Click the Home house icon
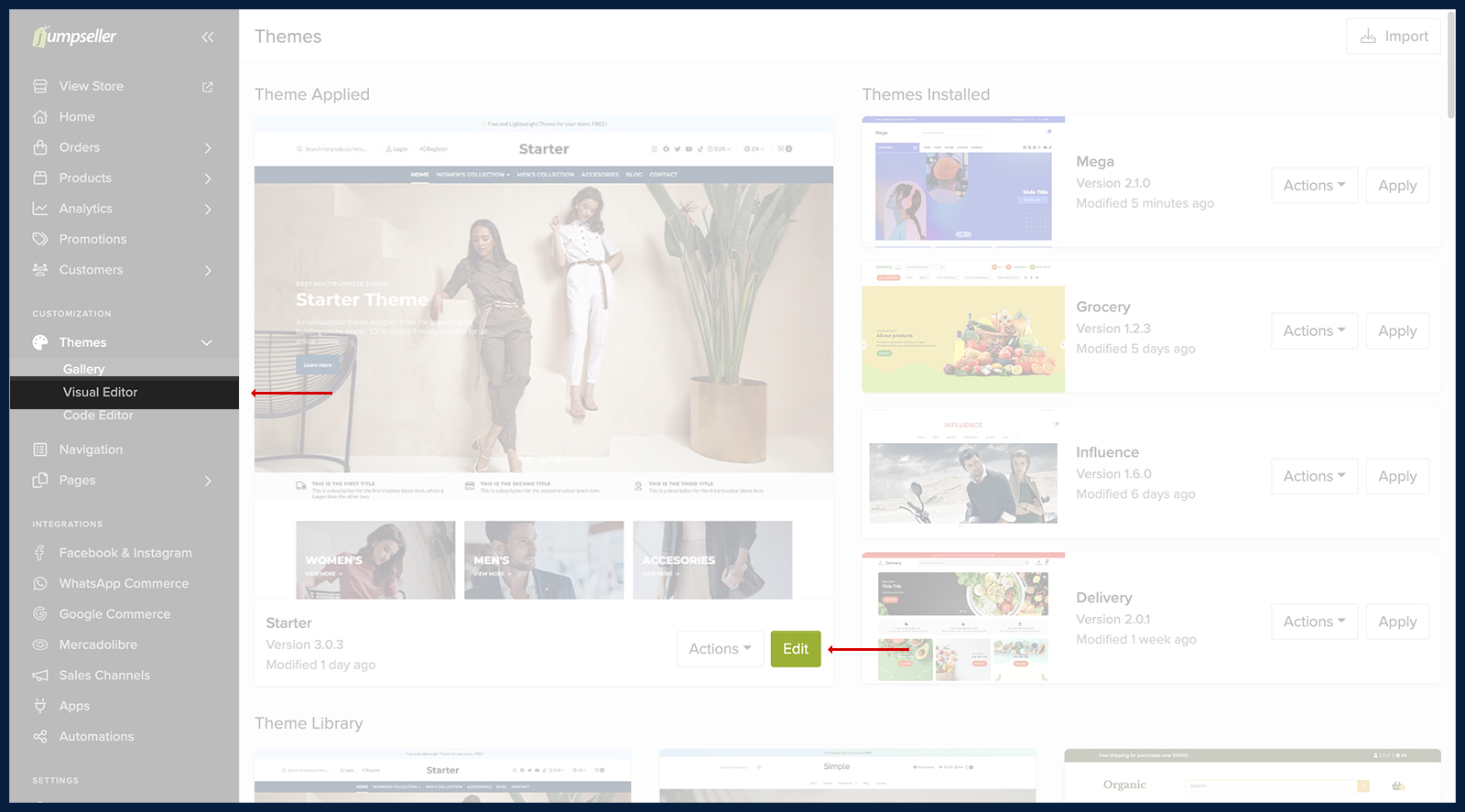Image resolution: width=1465 pixels, height=812 pixels. (40, 117)
